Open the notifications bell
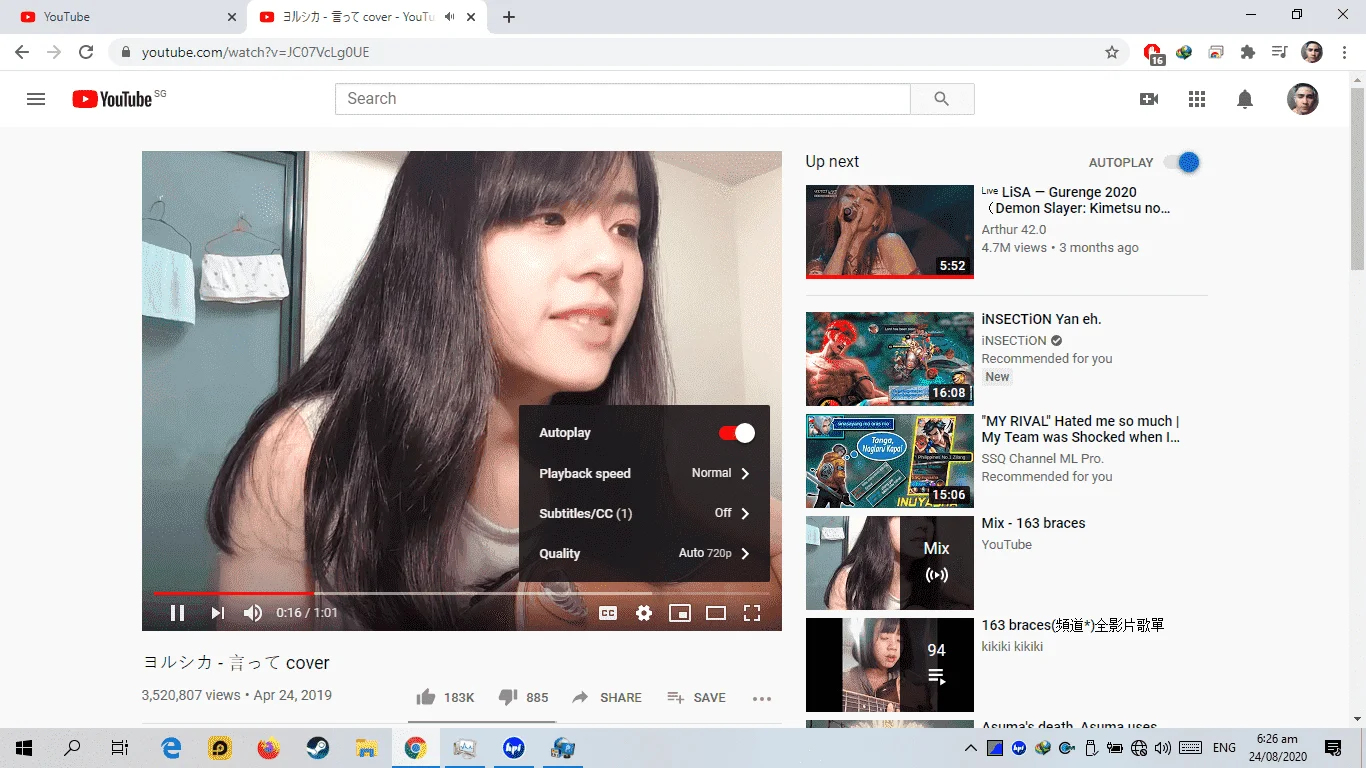The width and height of the screenshot is (1366, 768). (1245, 99)
